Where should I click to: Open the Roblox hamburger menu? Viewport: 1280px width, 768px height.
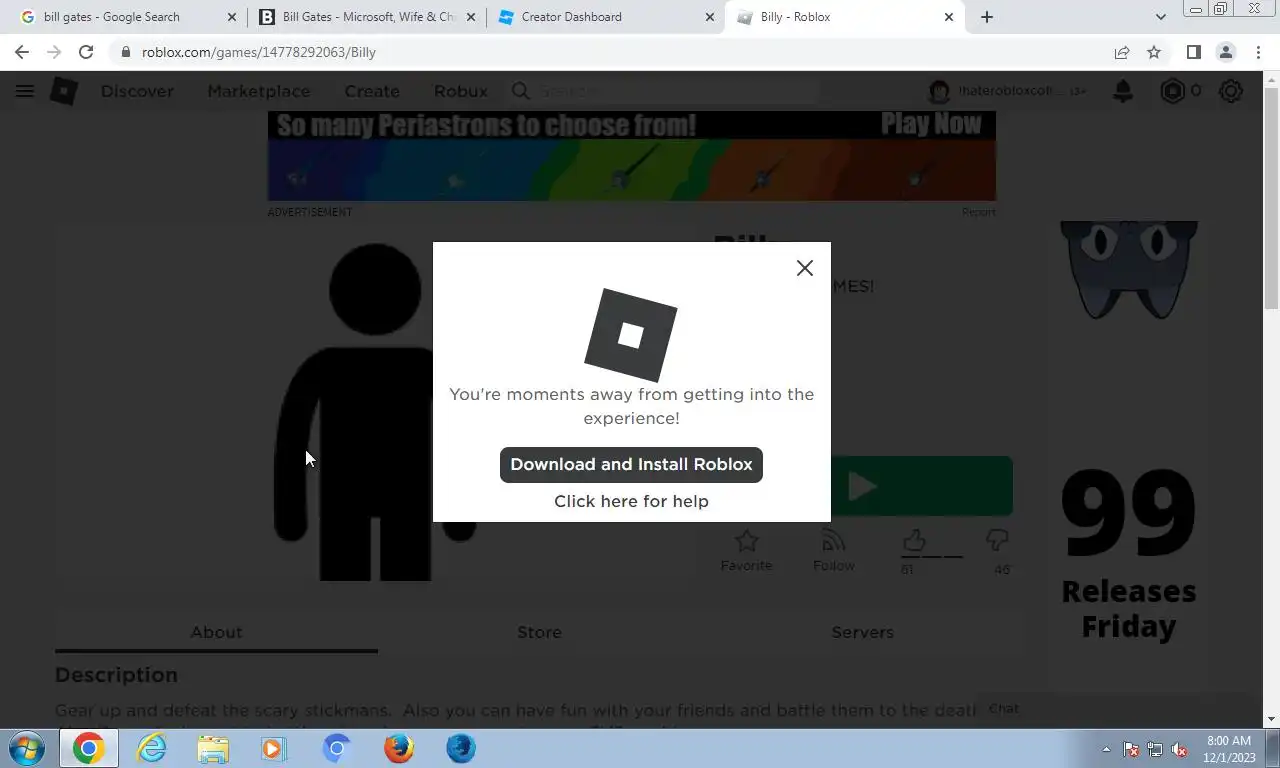coord(25,91)
